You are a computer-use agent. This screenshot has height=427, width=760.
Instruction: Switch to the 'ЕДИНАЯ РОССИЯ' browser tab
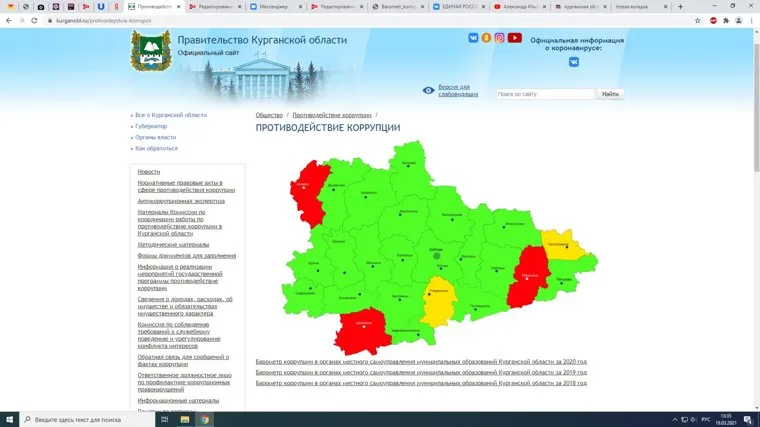pos(461,6)
